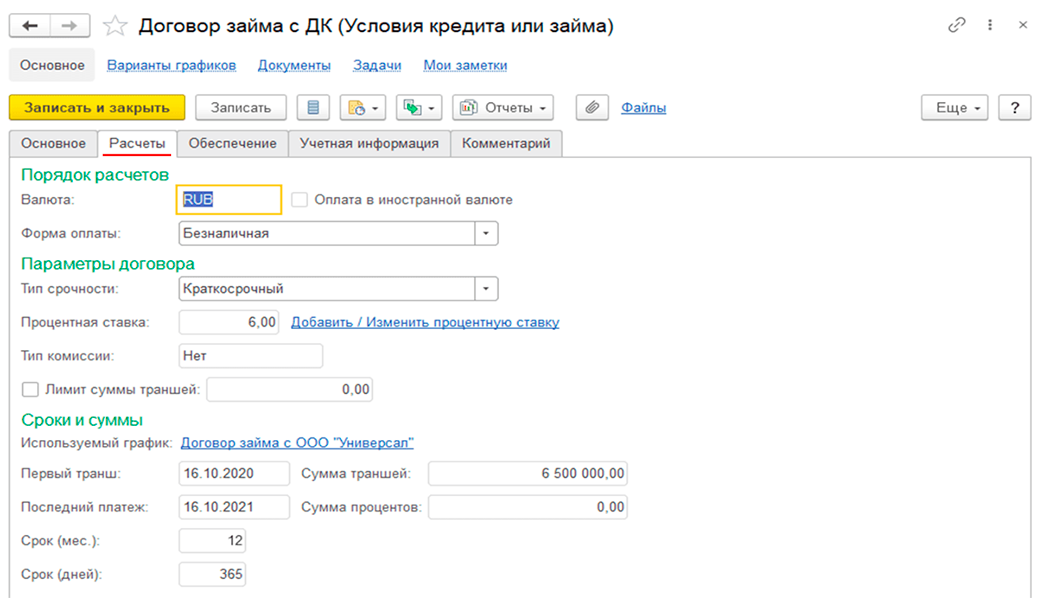
Task: Click the Порядок расчетов section heading
Action: click(x=95, y=175)
